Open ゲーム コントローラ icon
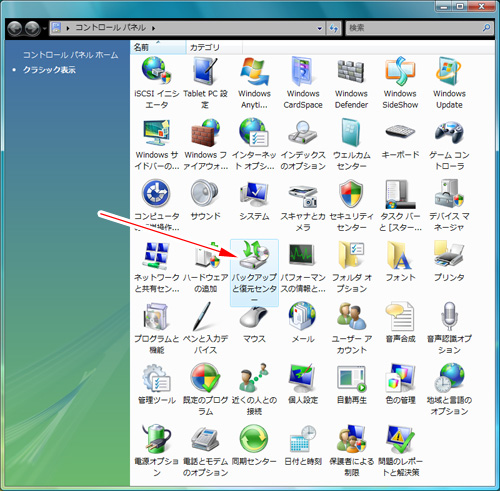This screenshot has height=491, width=500. (449, 132)
